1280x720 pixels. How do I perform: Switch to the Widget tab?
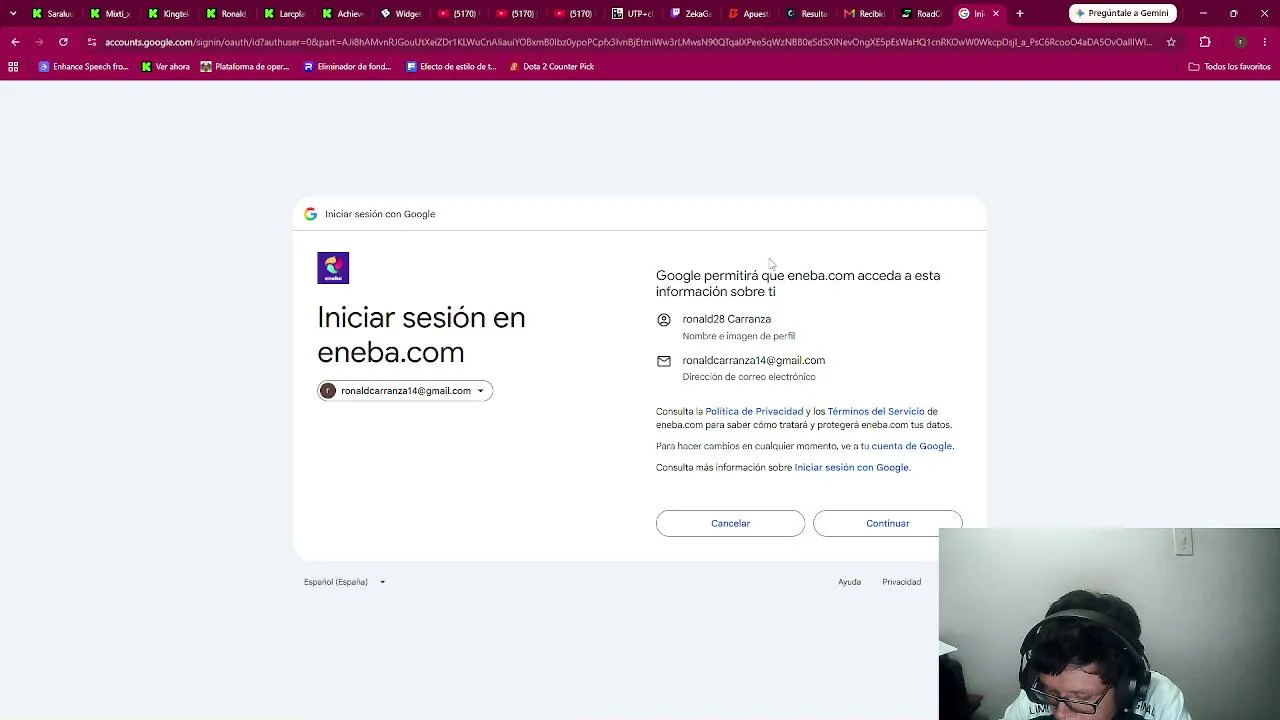click(x=401, y=14)
